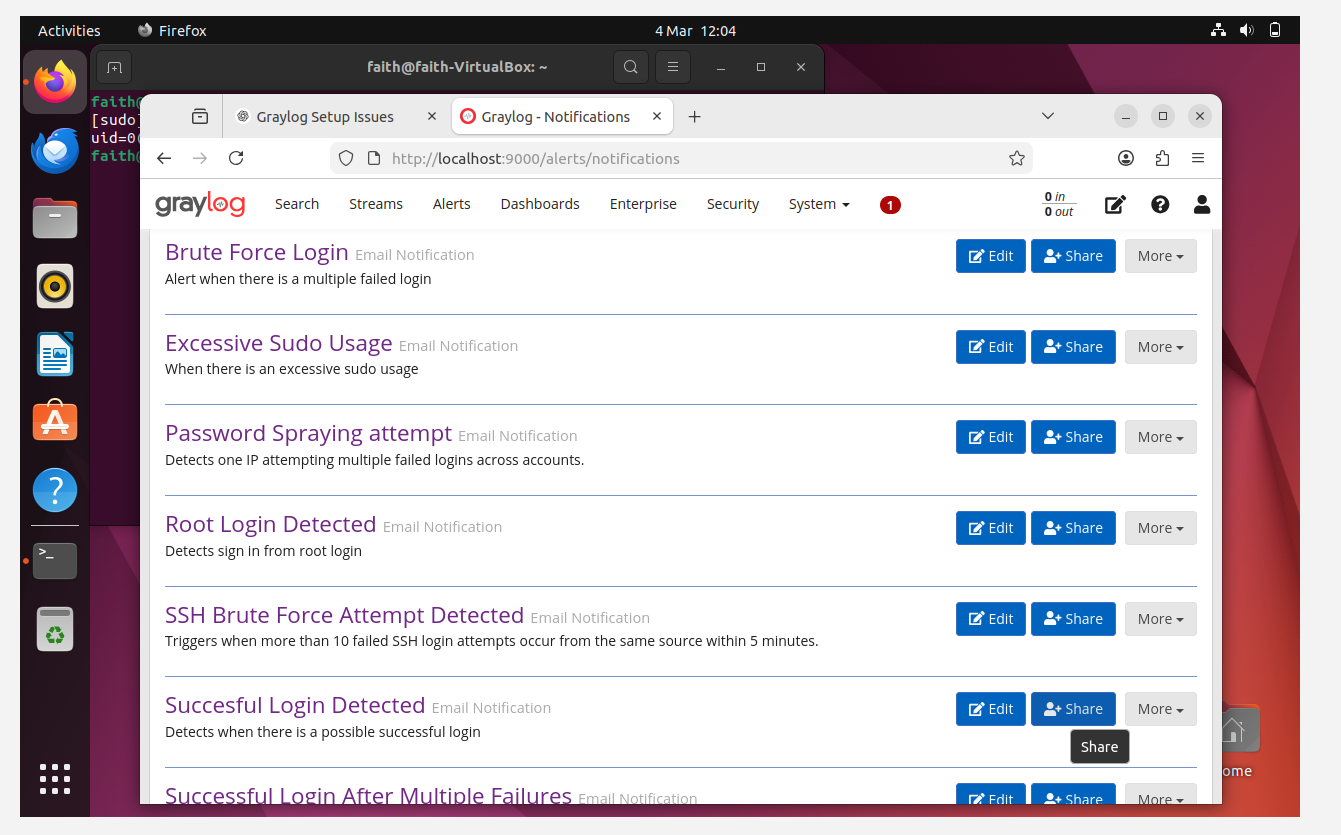Share the Password Spraying attempt notification

point(1073,437)
